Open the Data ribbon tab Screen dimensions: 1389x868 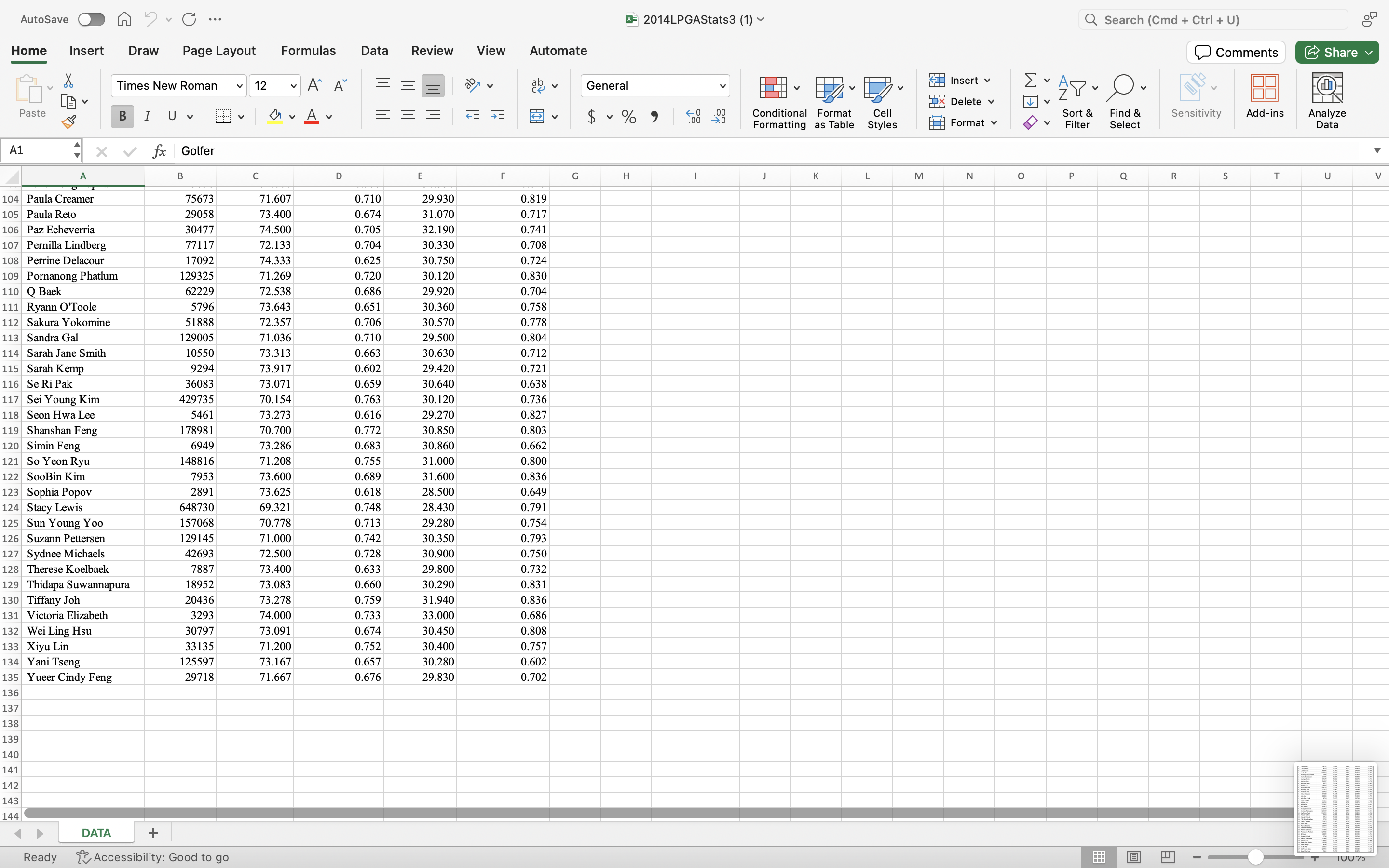tap(374, 51)
